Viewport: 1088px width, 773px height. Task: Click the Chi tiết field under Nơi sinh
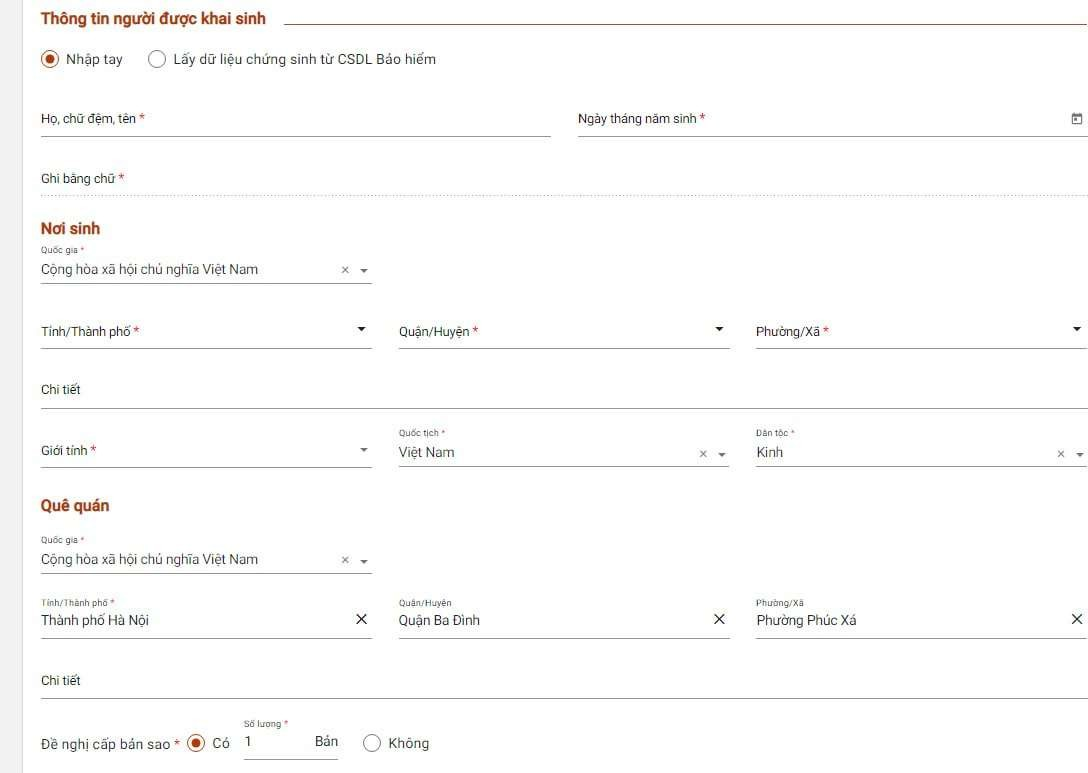point(560,390)
